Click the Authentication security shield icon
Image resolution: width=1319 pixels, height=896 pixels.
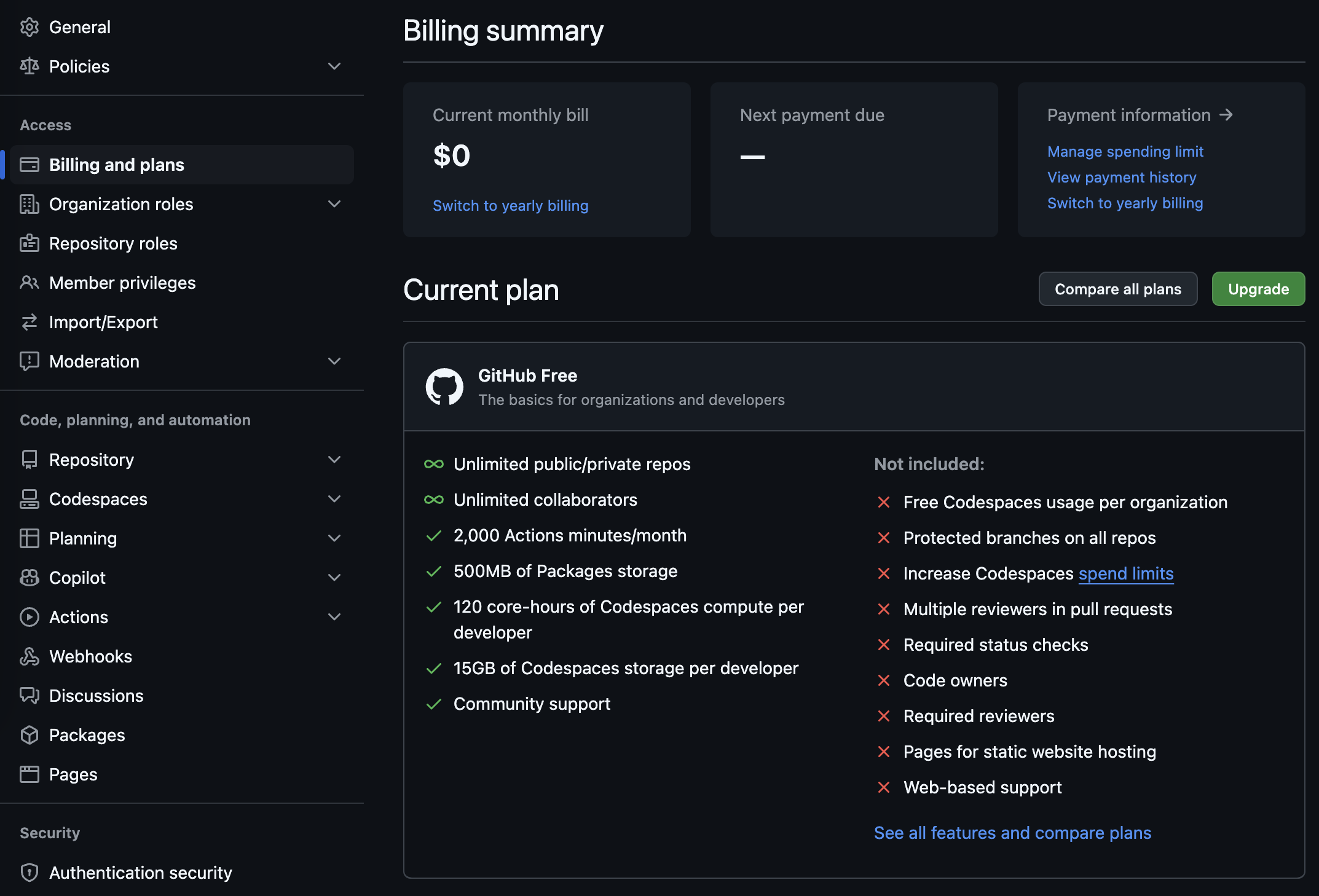click(x=29, y=873)
